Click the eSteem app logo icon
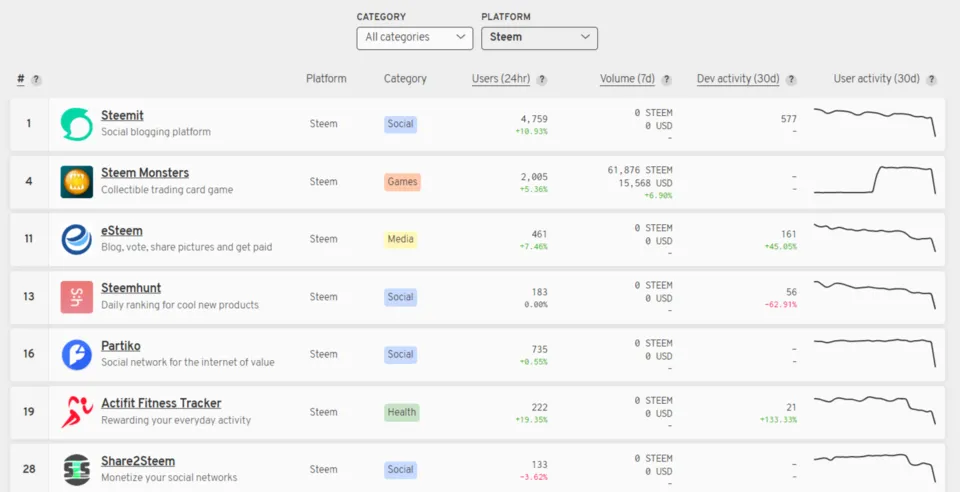This screenshot has height=492, width=960. point(77,239)
